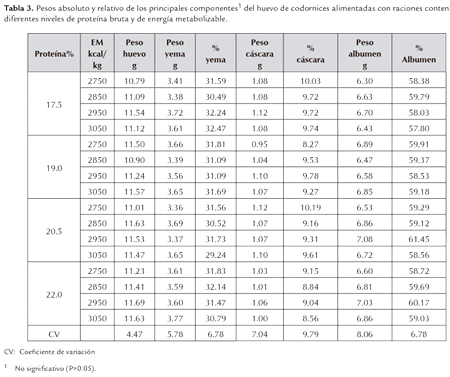Click yolk percentage '32.47'
Image resolution: width=450 pixels, height=377 pixels.
(x=216, y=129)
